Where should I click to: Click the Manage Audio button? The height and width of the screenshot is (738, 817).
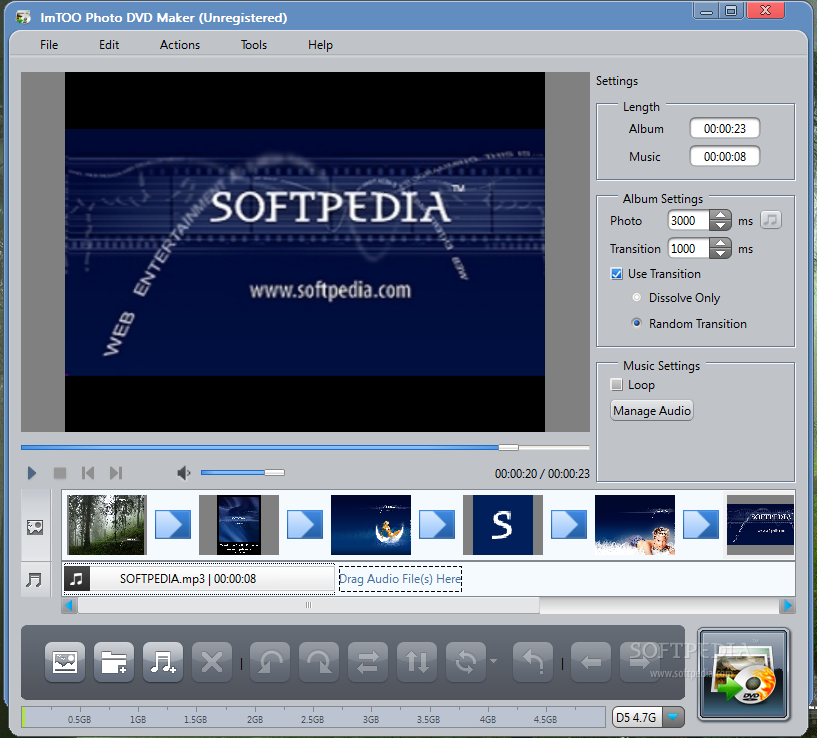pyautogui.click(x=652, y=411)
